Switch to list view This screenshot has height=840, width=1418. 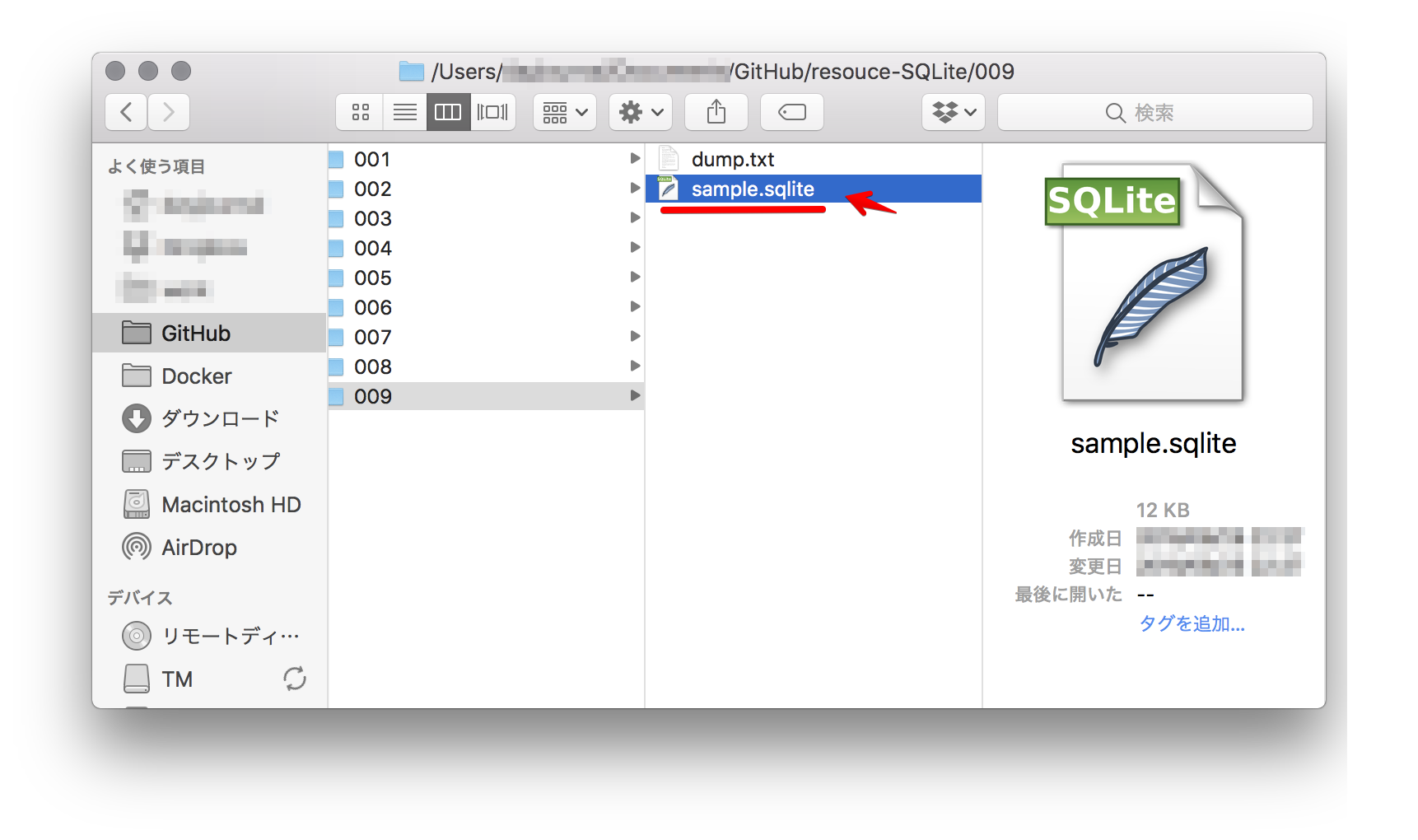[x=404, y=112]
